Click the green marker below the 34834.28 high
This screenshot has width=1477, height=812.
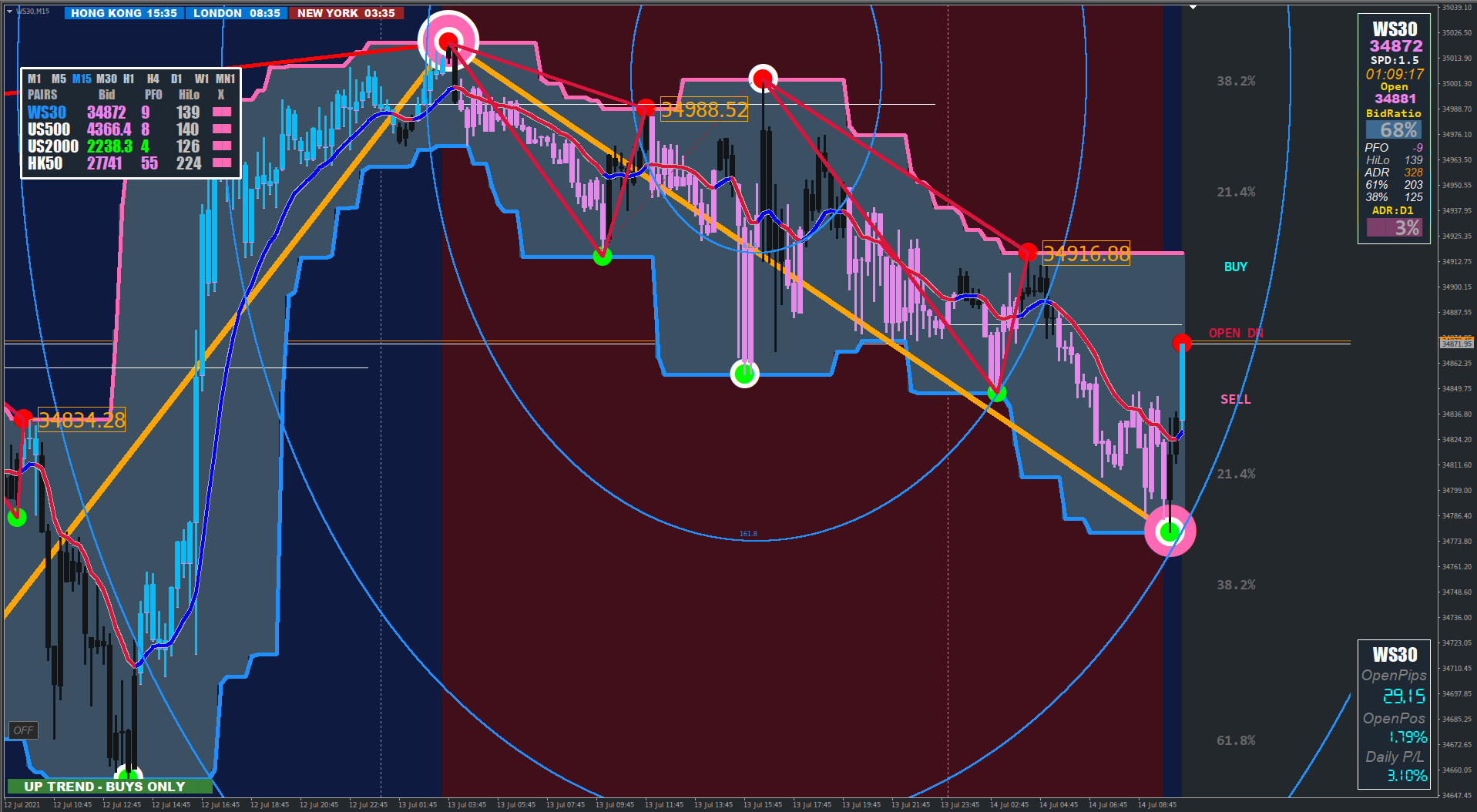16,518
